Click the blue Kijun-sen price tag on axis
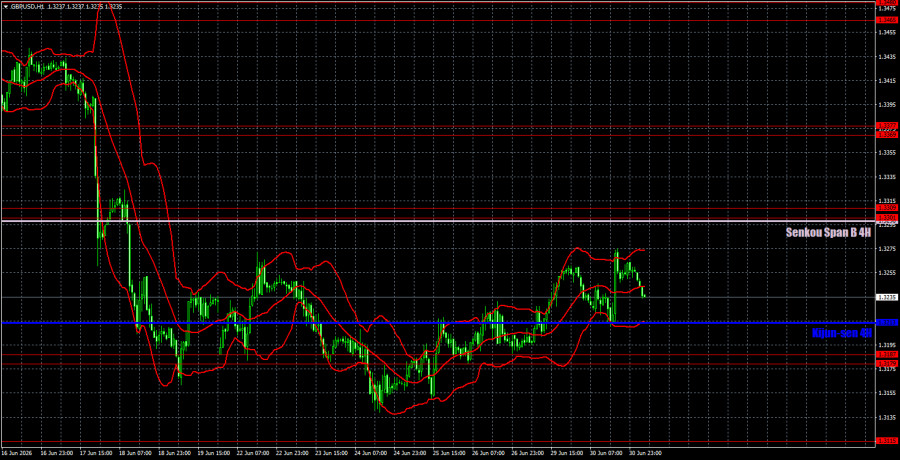This screenshot has width=900, height=460. (x=887, y=322)
